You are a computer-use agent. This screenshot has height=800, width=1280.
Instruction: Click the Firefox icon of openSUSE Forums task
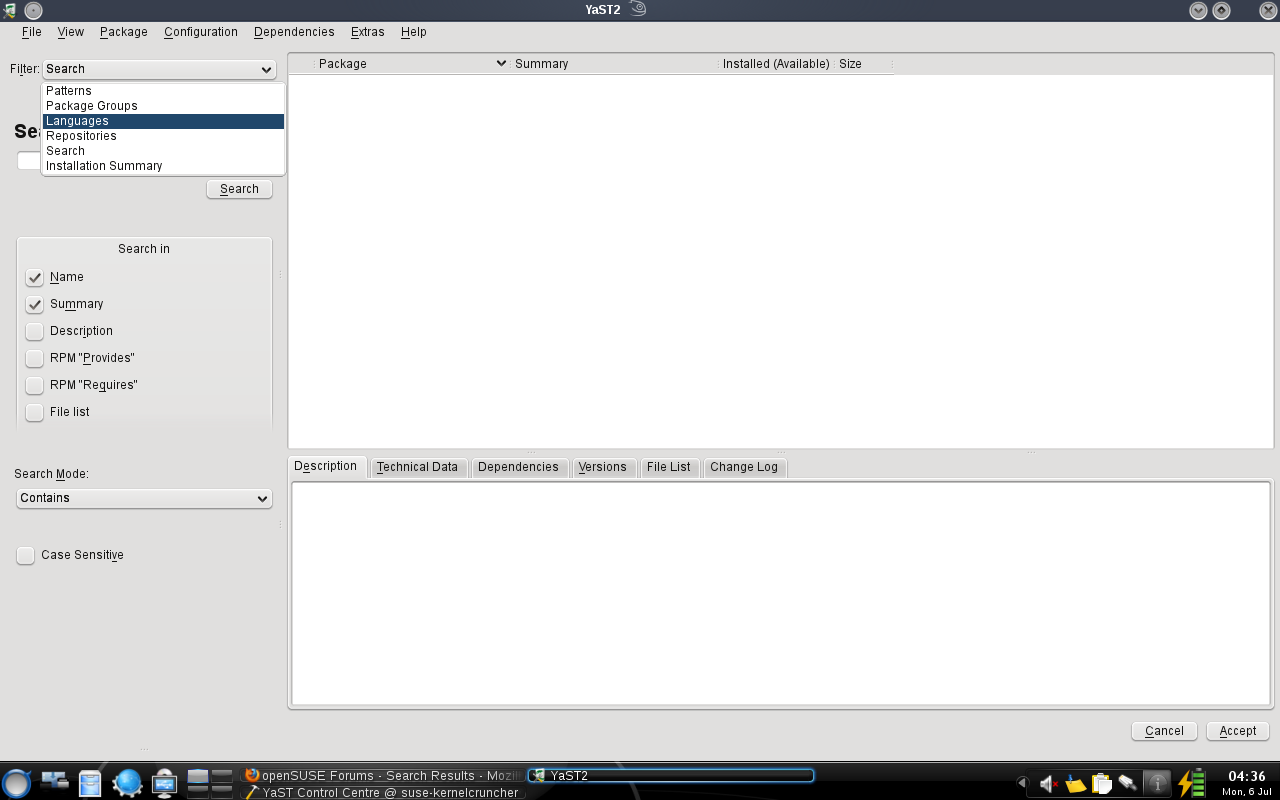pos(252,775)
